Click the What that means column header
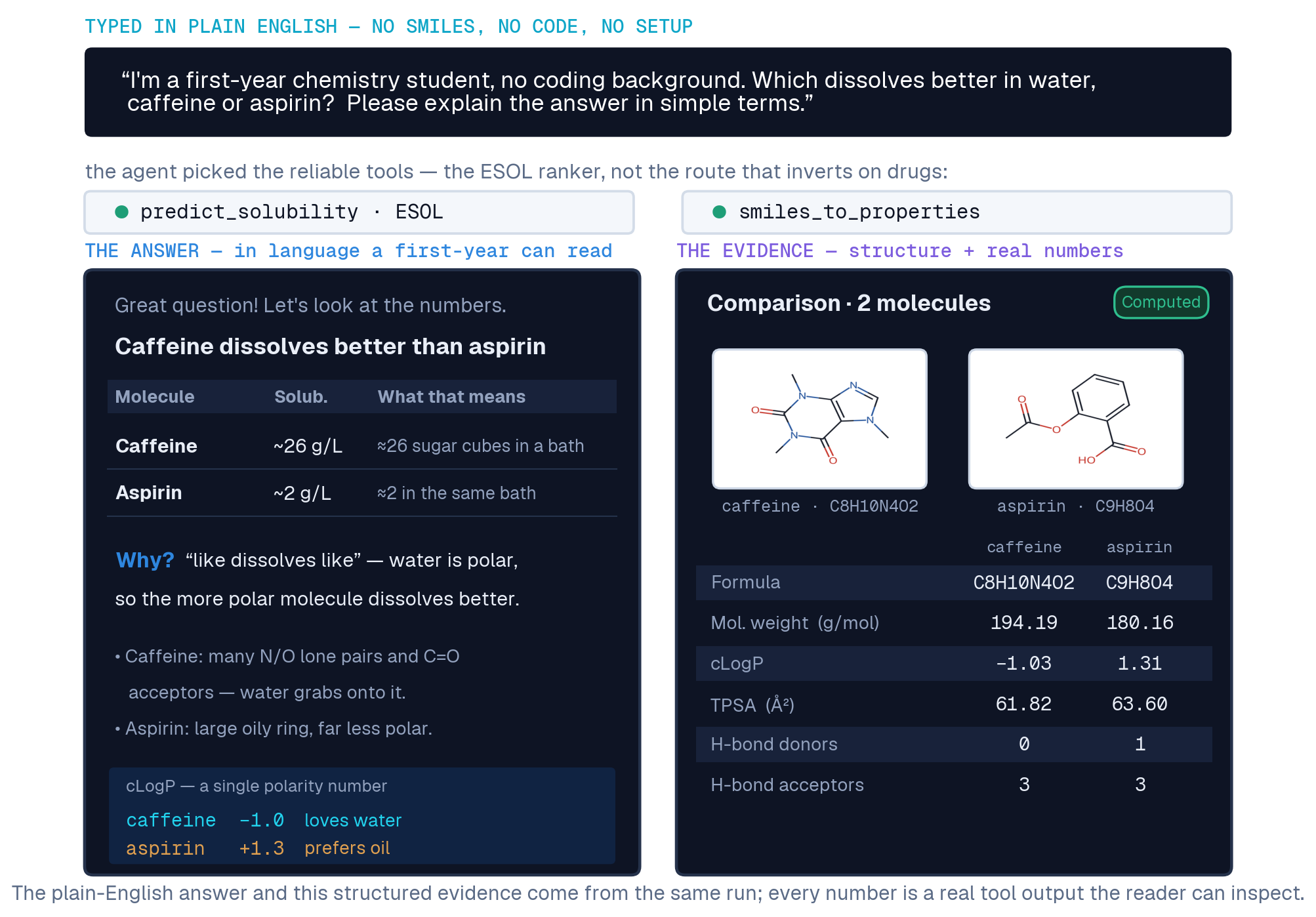1316x917 pixels. click(x=451, y=397)
